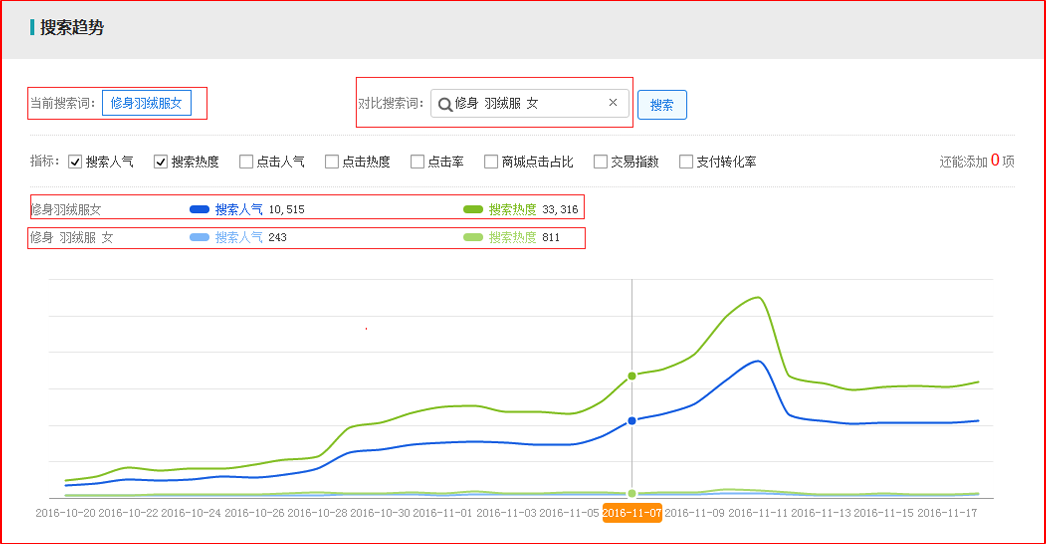1046x544 pixels.
Task: Tick the 点击热度 metric checkbox
Action: click(332, 162)
